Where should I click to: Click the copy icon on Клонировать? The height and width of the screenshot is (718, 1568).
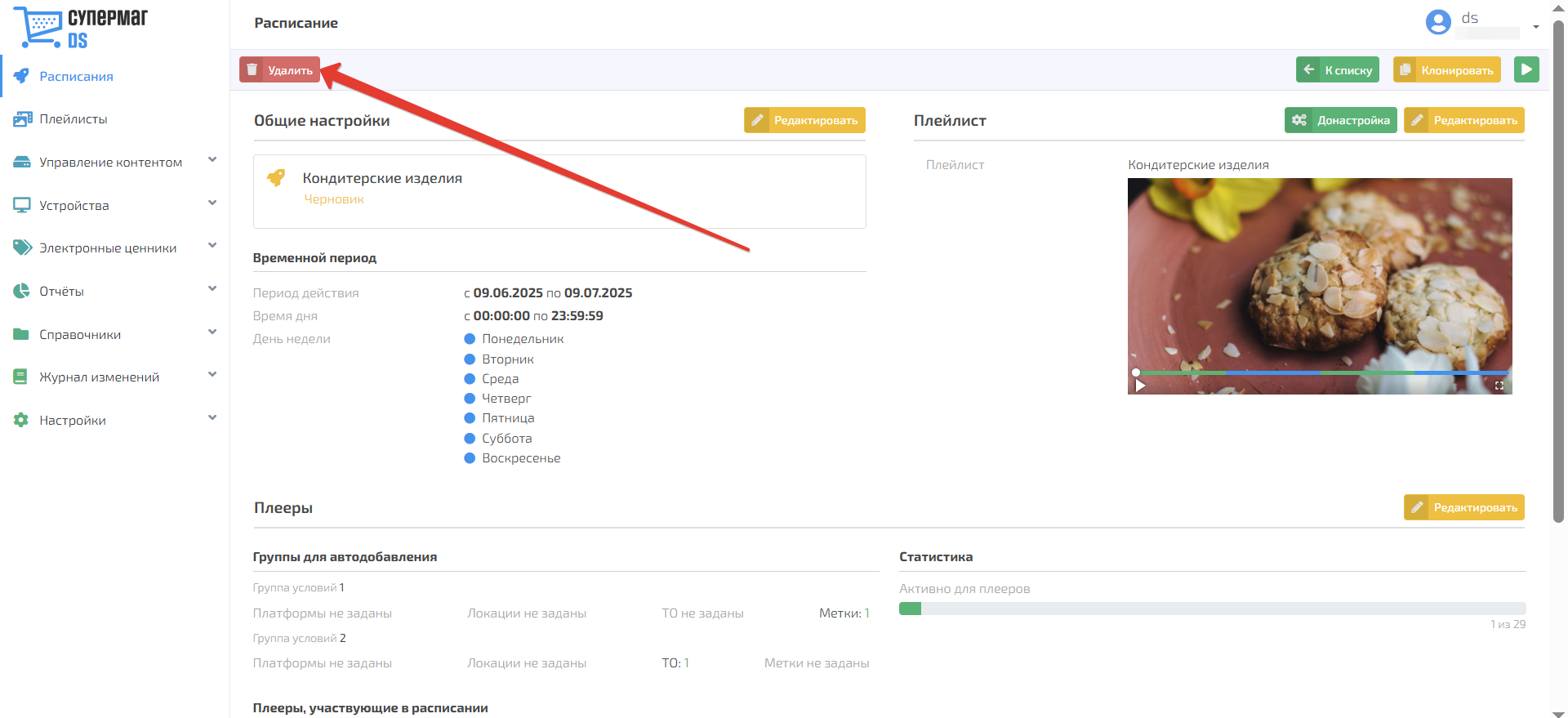(1405, 69)
